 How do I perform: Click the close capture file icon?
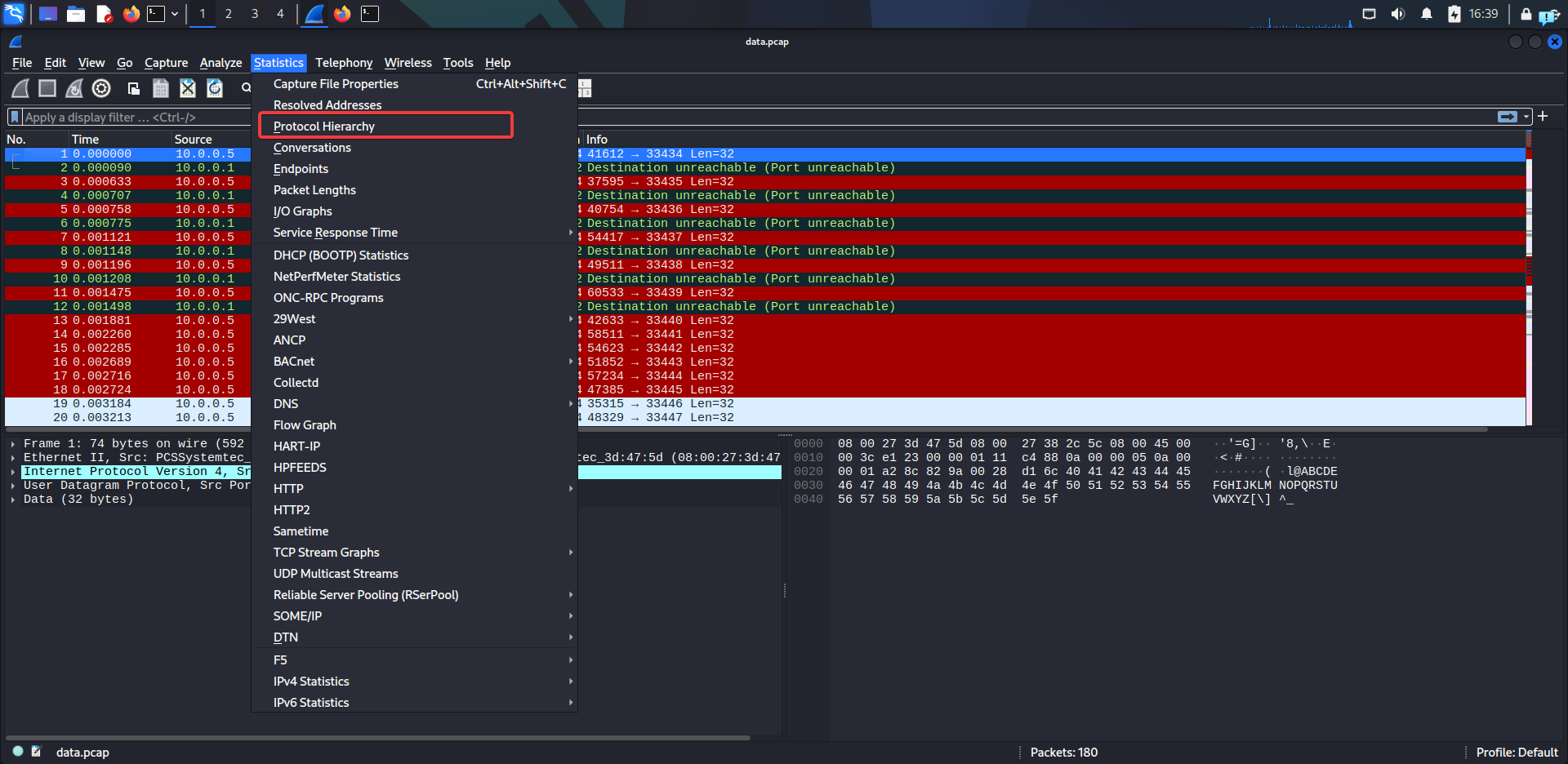pos(188,88)
